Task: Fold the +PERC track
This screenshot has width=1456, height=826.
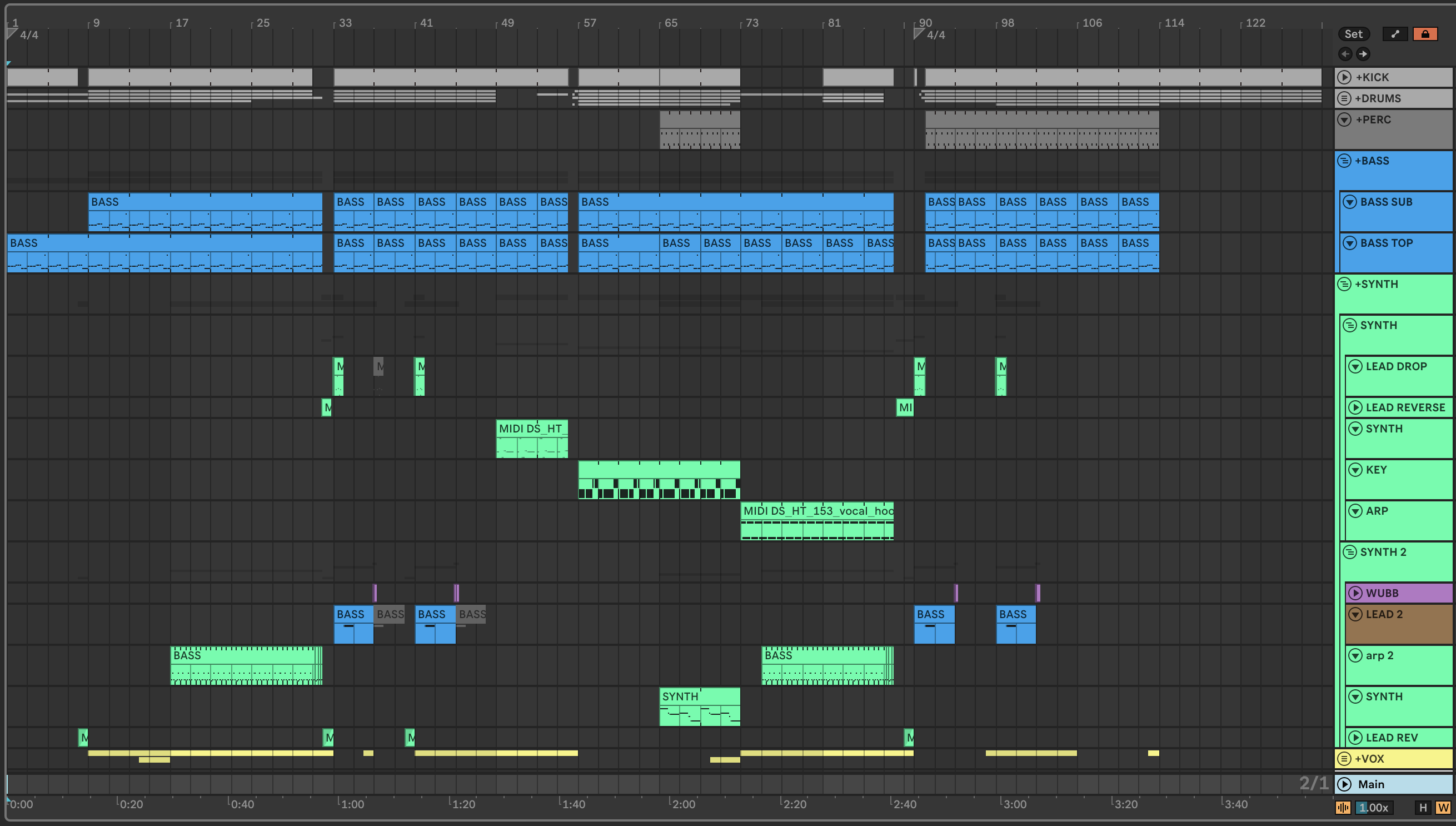Action: 1344,120
